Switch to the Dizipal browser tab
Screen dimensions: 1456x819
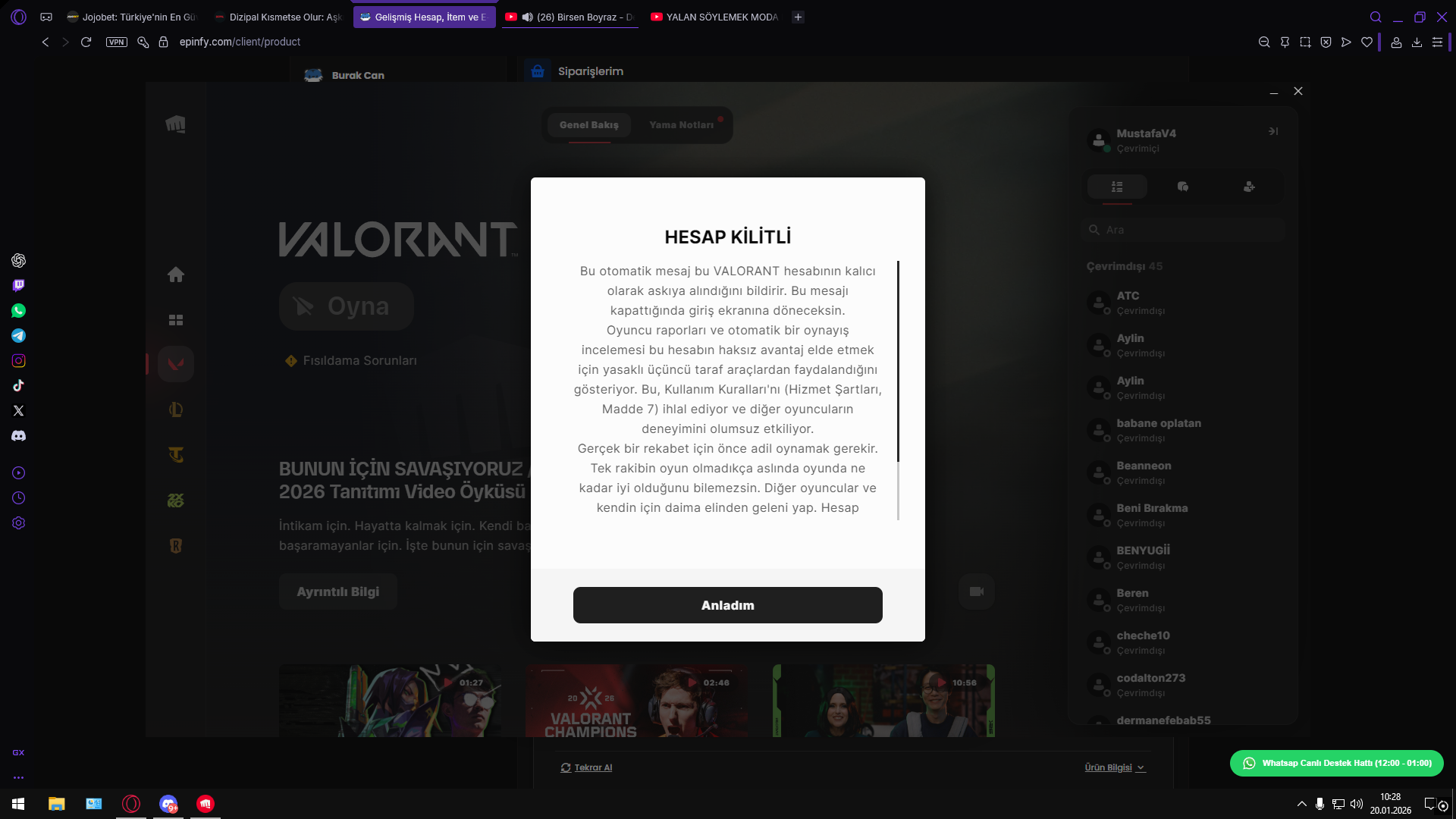click(278, 17)
